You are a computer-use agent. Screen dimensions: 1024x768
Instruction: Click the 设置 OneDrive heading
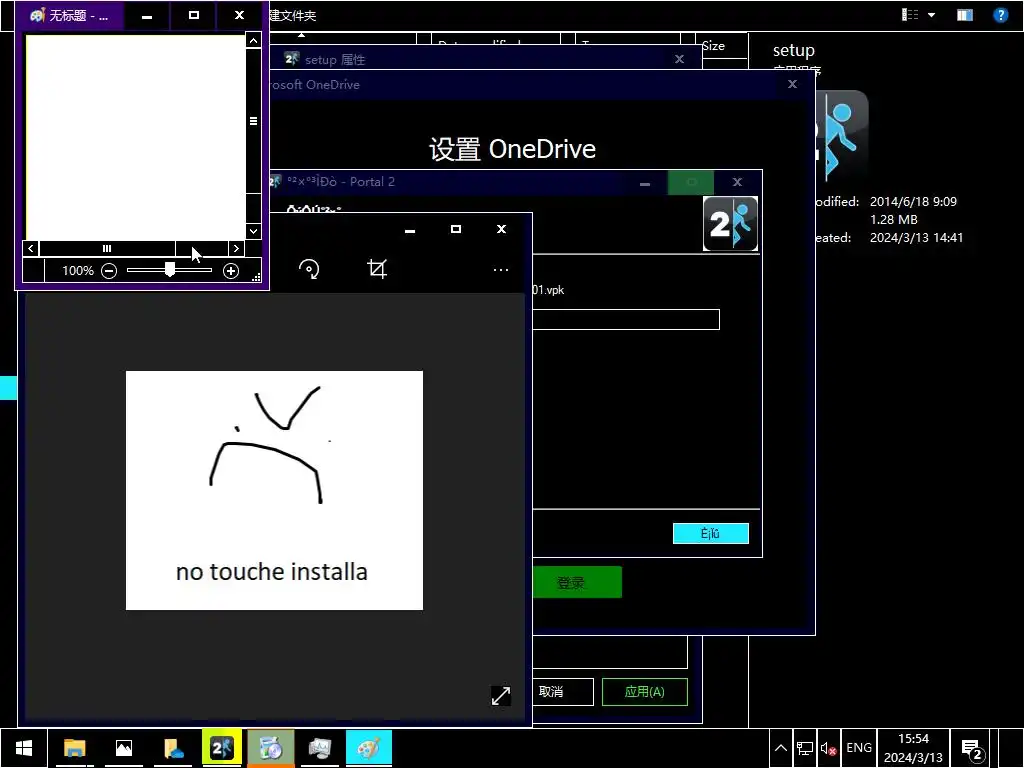pyautogui.click(x=513, y=149)
